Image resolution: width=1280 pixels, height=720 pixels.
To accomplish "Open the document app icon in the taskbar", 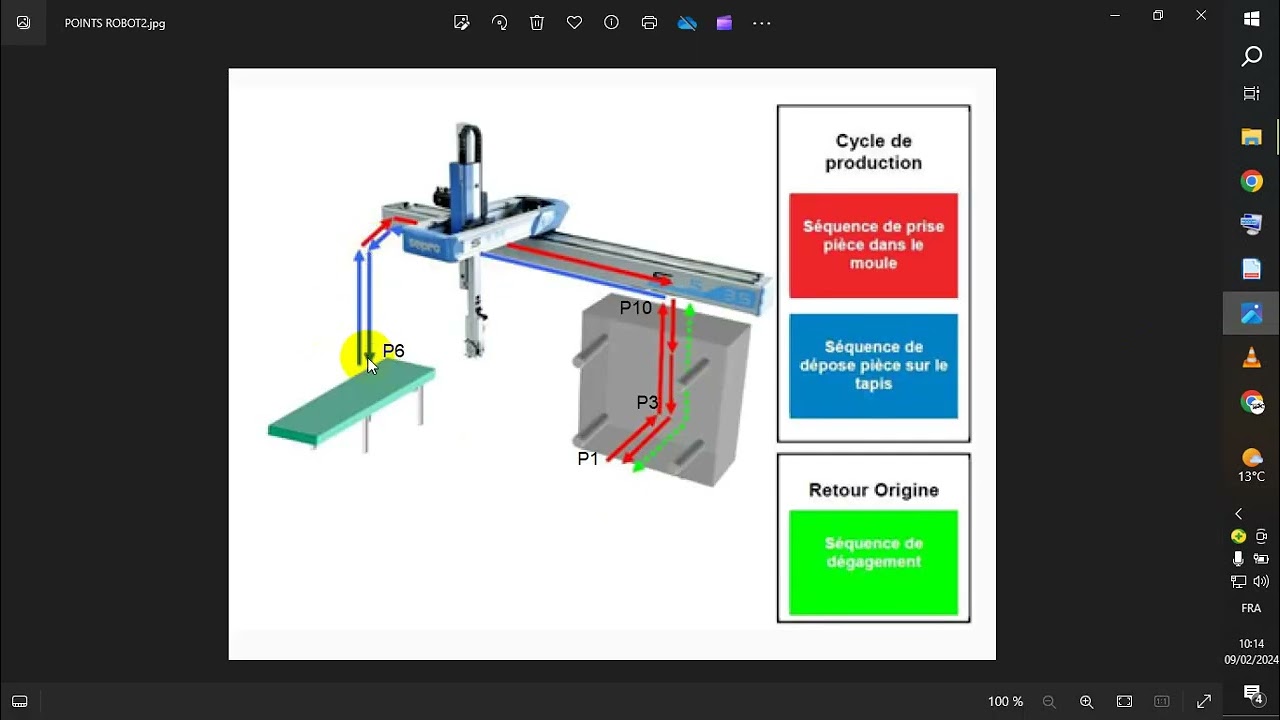I will click(1251, 269).
